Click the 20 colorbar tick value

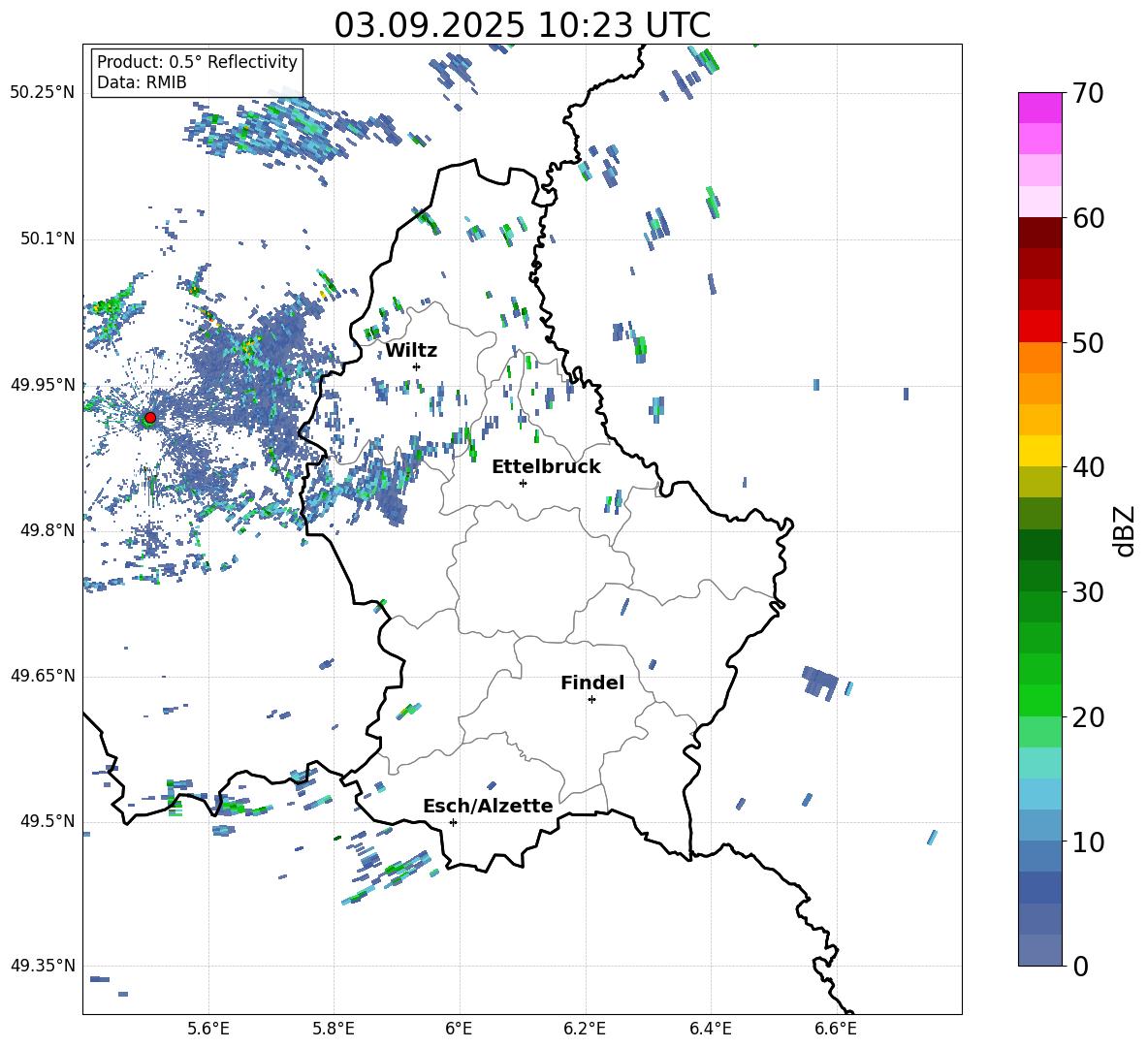pos(1088,717)
